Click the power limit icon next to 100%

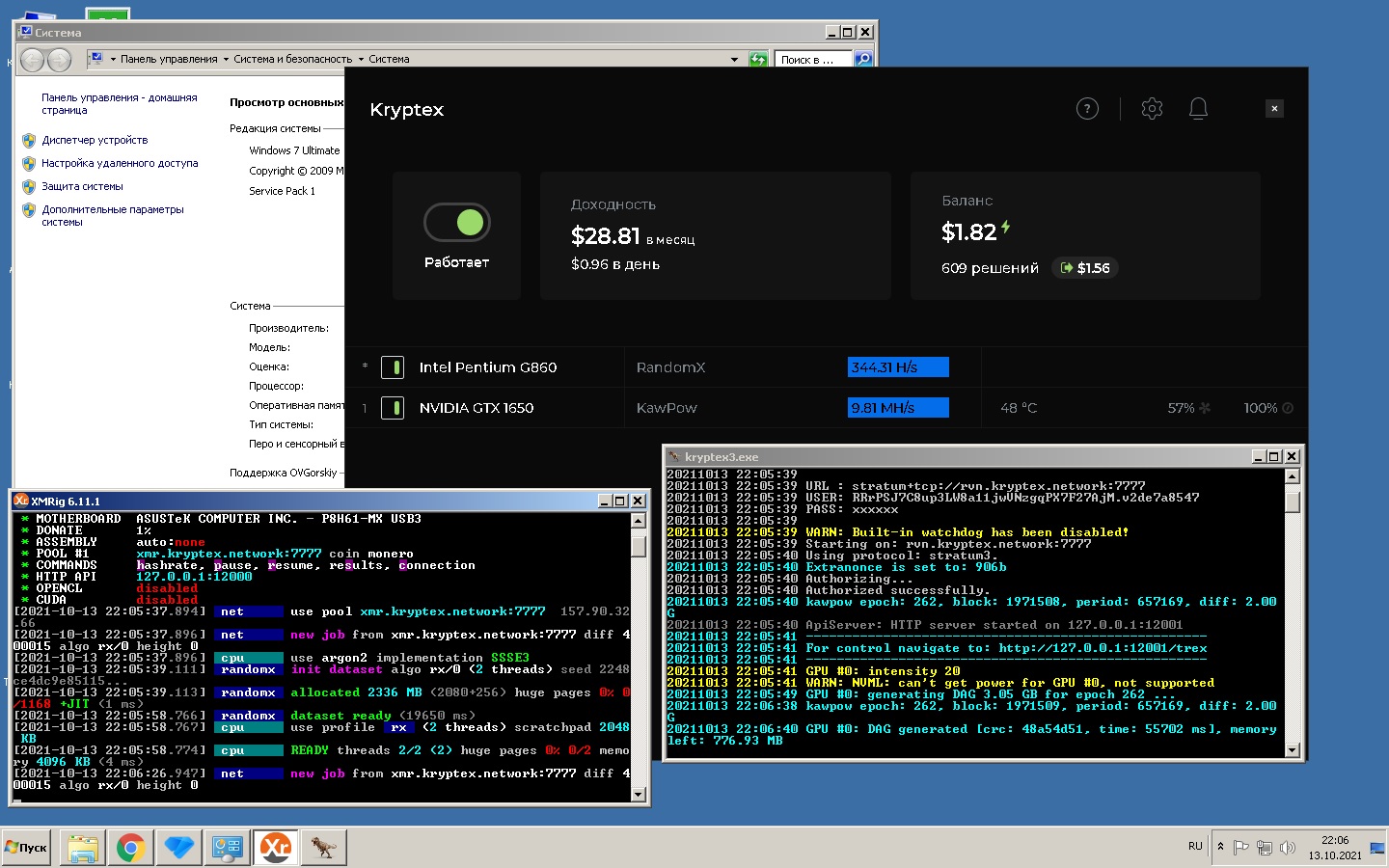point(1288,408)
